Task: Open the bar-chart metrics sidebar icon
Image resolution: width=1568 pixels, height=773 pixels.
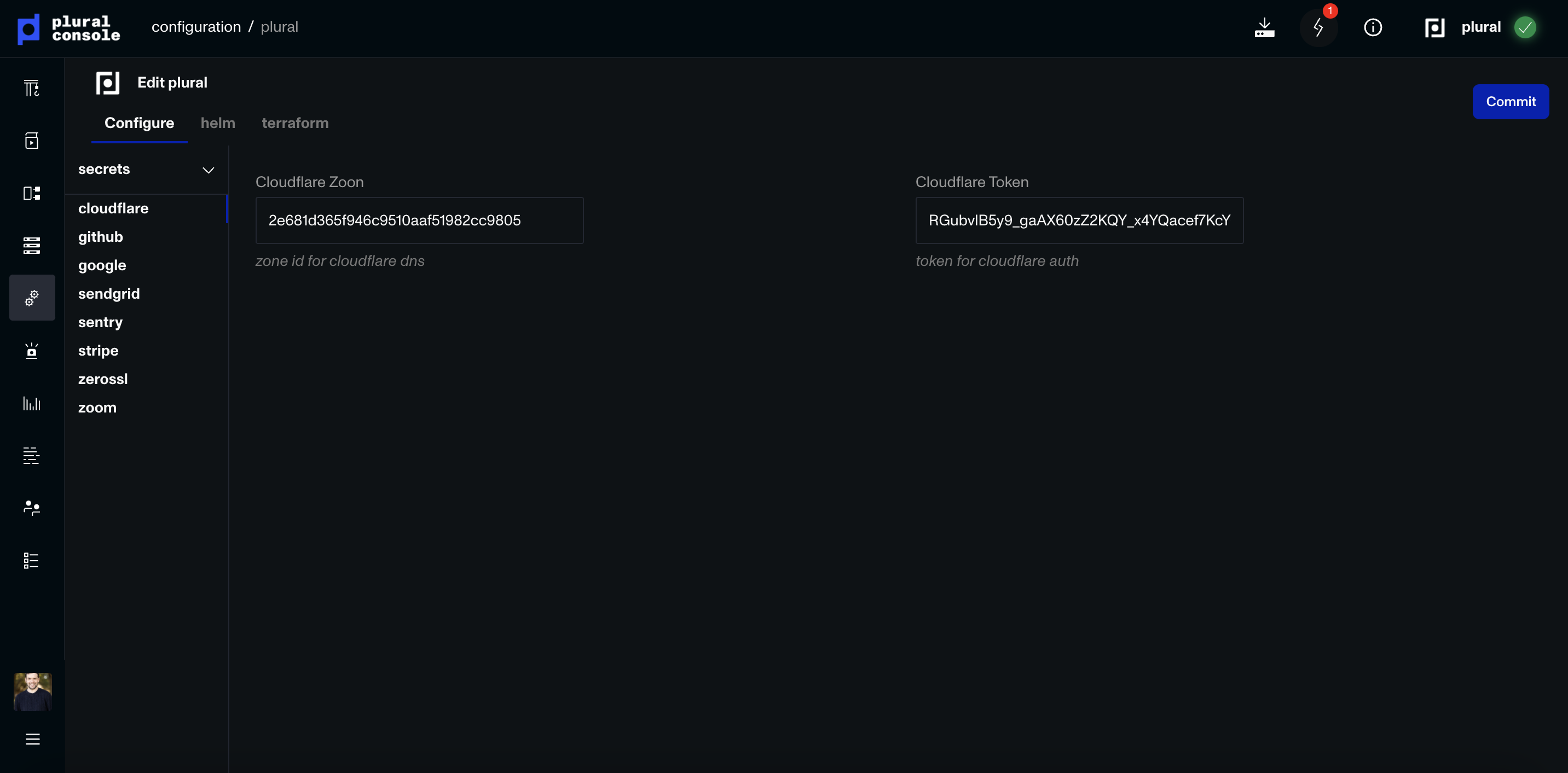Action: [32, 403]
